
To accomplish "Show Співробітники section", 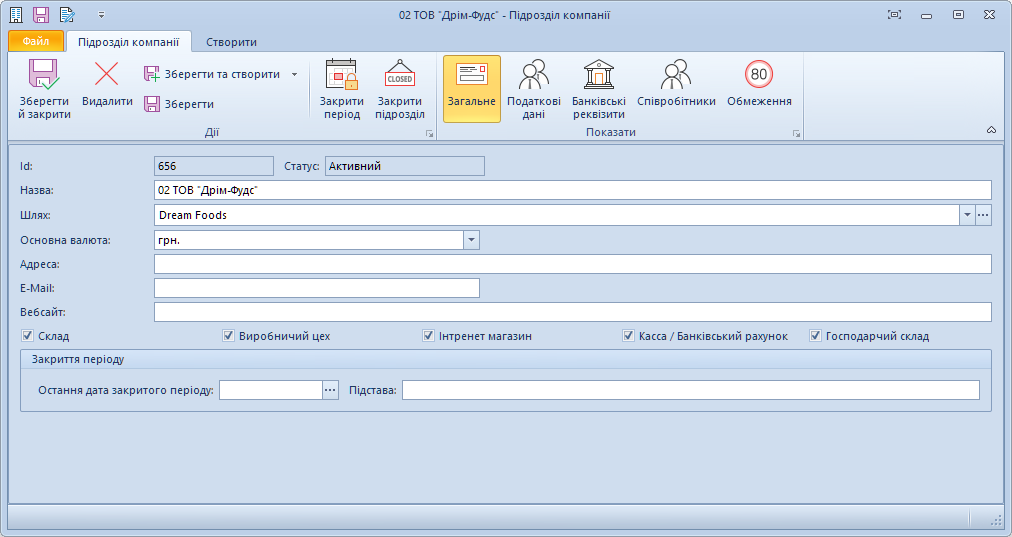I will pos(676,75).
